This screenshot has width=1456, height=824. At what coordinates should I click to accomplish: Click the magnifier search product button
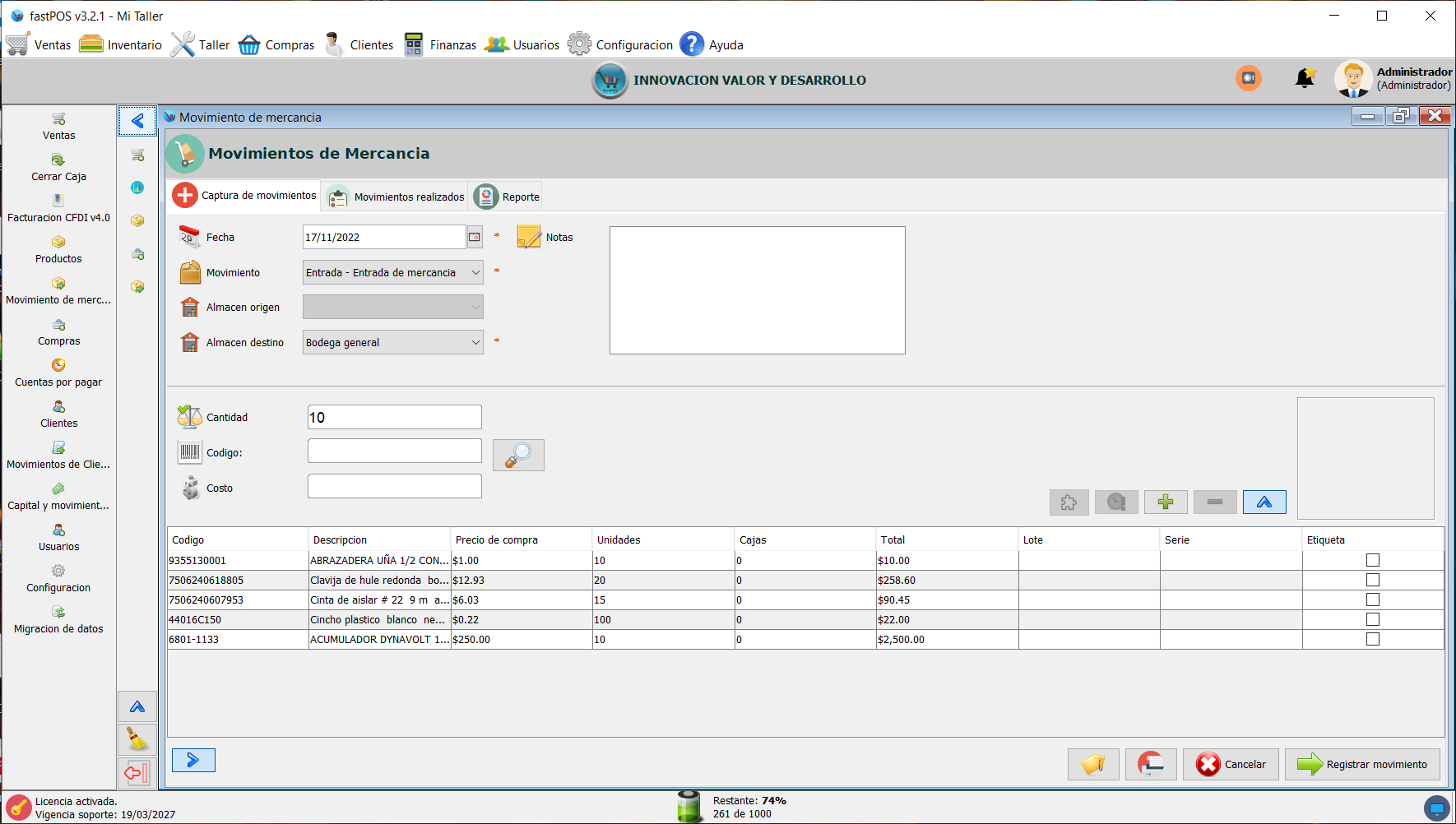[518, 455]
